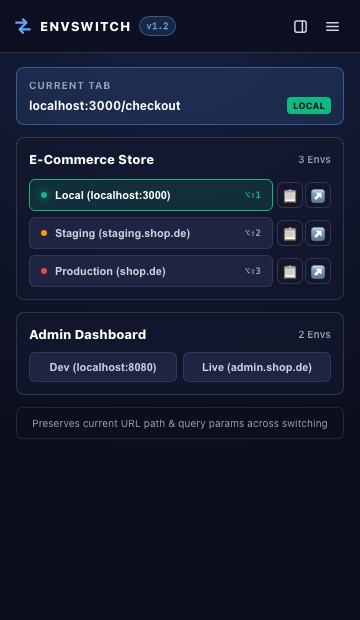Viewport: 360px width, 620px height.
Task: Open Local environment in new tab arrow icon
Action: click(318, 195)
